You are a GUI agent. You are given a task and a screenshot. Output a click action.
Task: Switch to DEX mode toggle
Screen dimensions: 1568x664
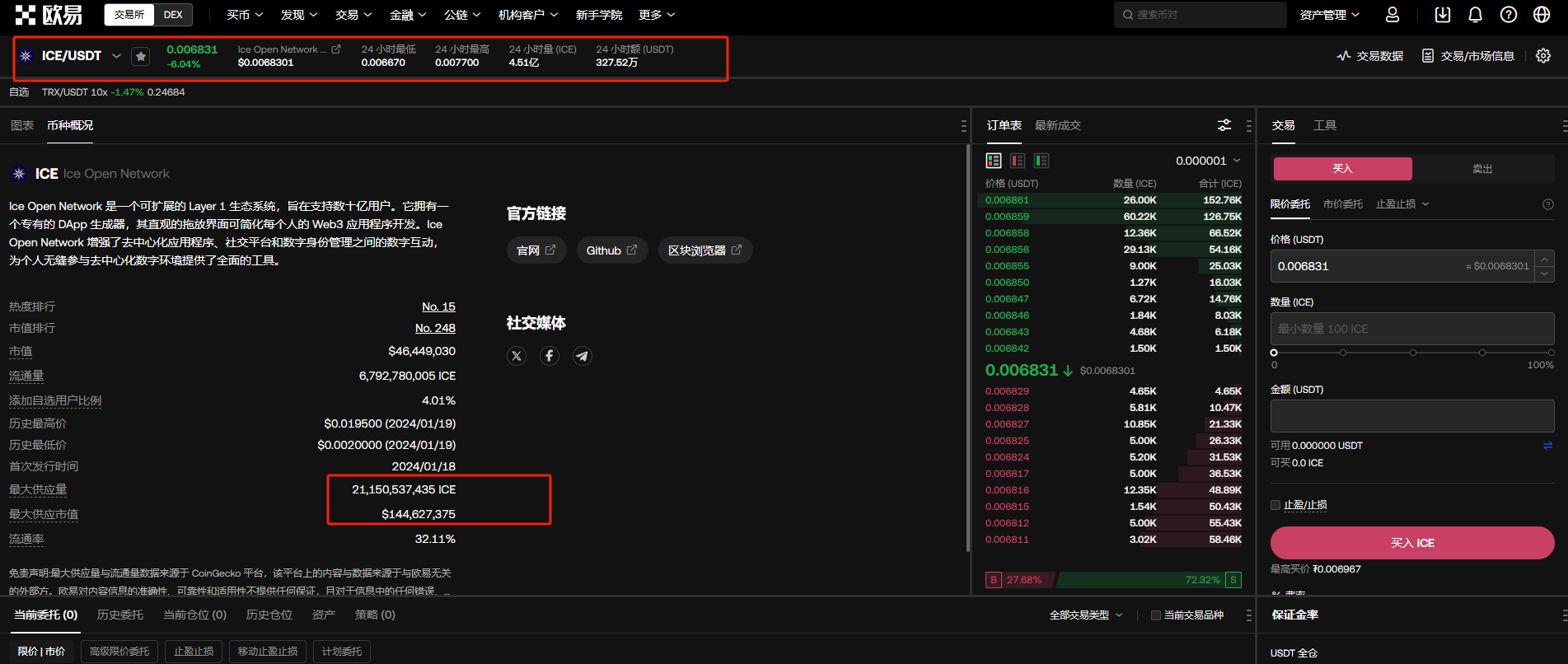pyautogui.click(x=173, y=15)
